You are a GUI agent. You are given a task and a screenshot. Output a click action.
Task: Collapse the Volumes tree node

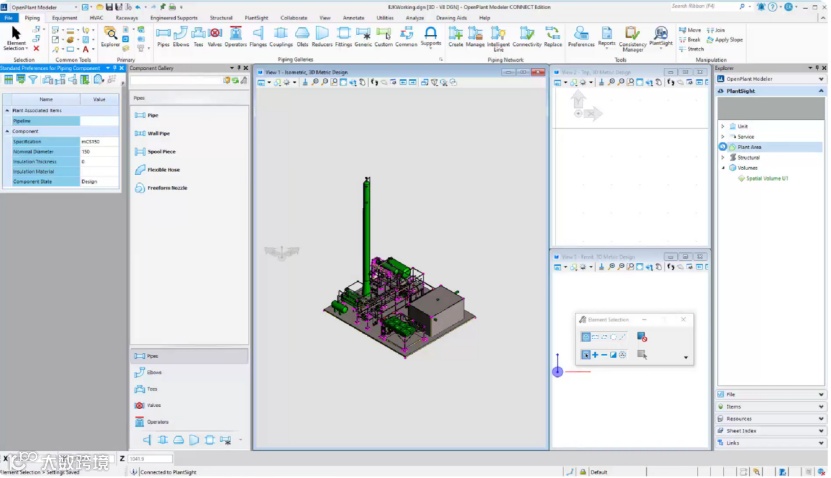[723, 169]
